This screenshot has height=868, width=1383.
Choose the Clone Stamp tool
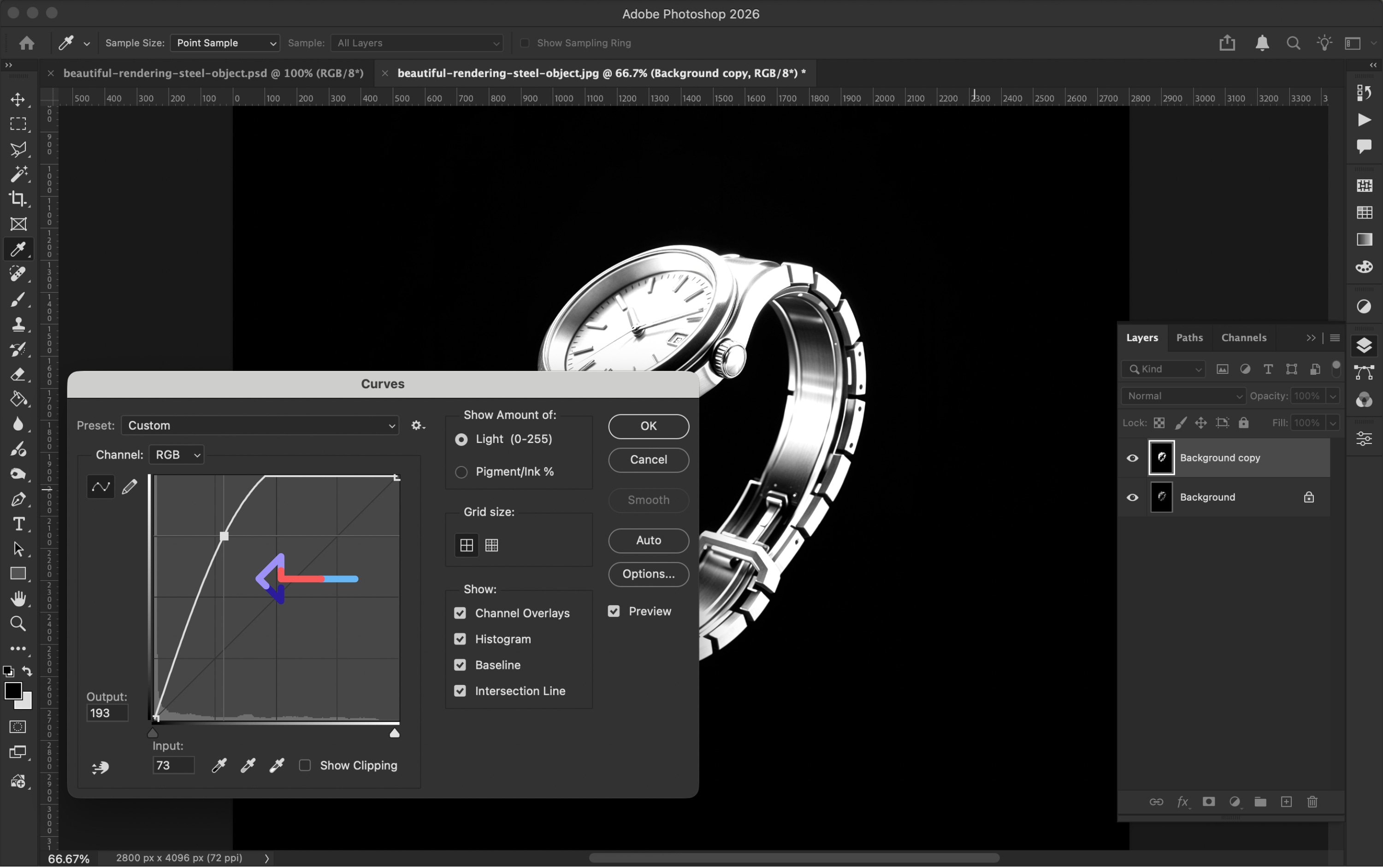(18, 325)
